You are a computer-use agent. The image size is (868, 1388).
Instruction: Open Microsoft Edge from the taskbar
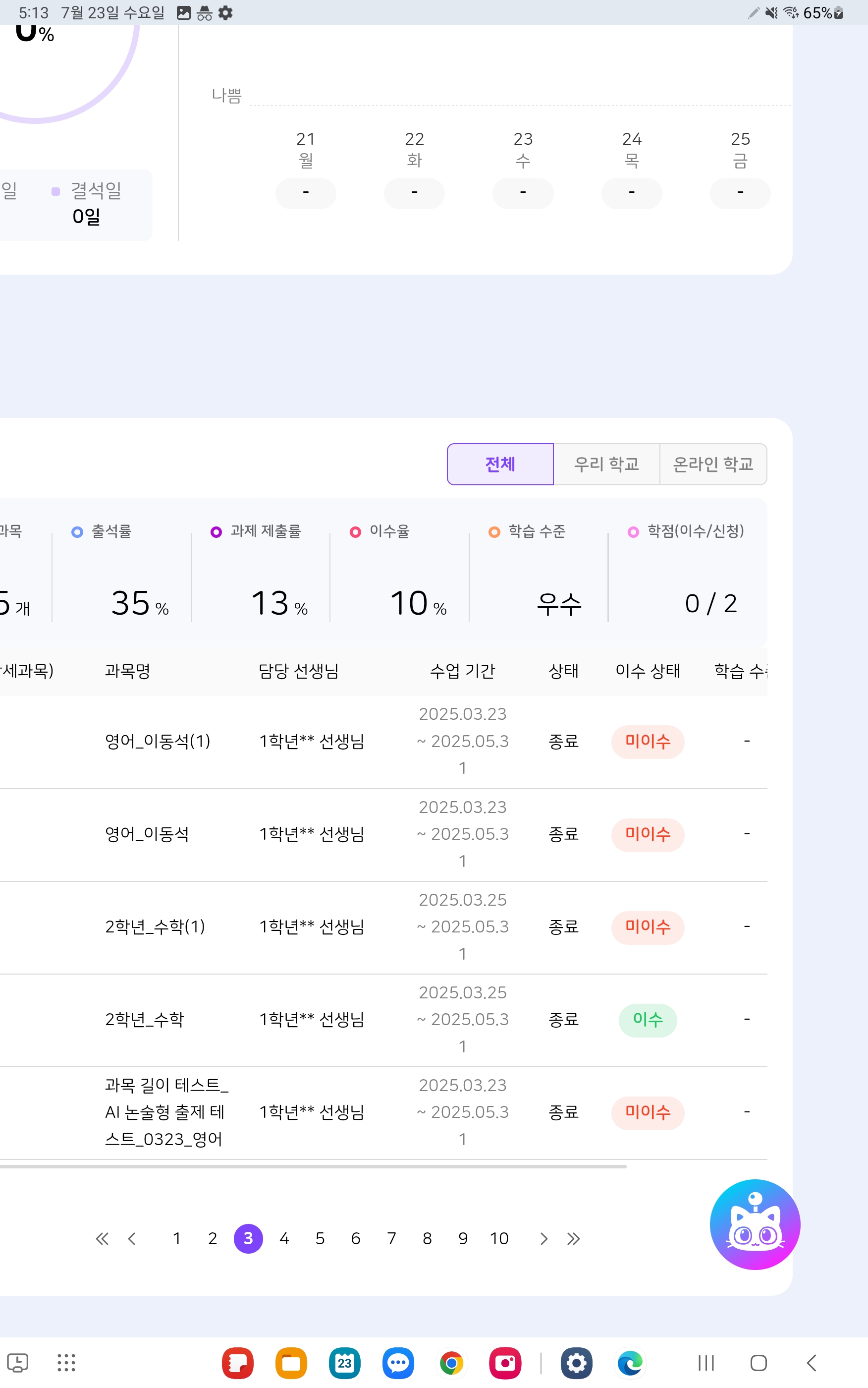click(630, 1362)
